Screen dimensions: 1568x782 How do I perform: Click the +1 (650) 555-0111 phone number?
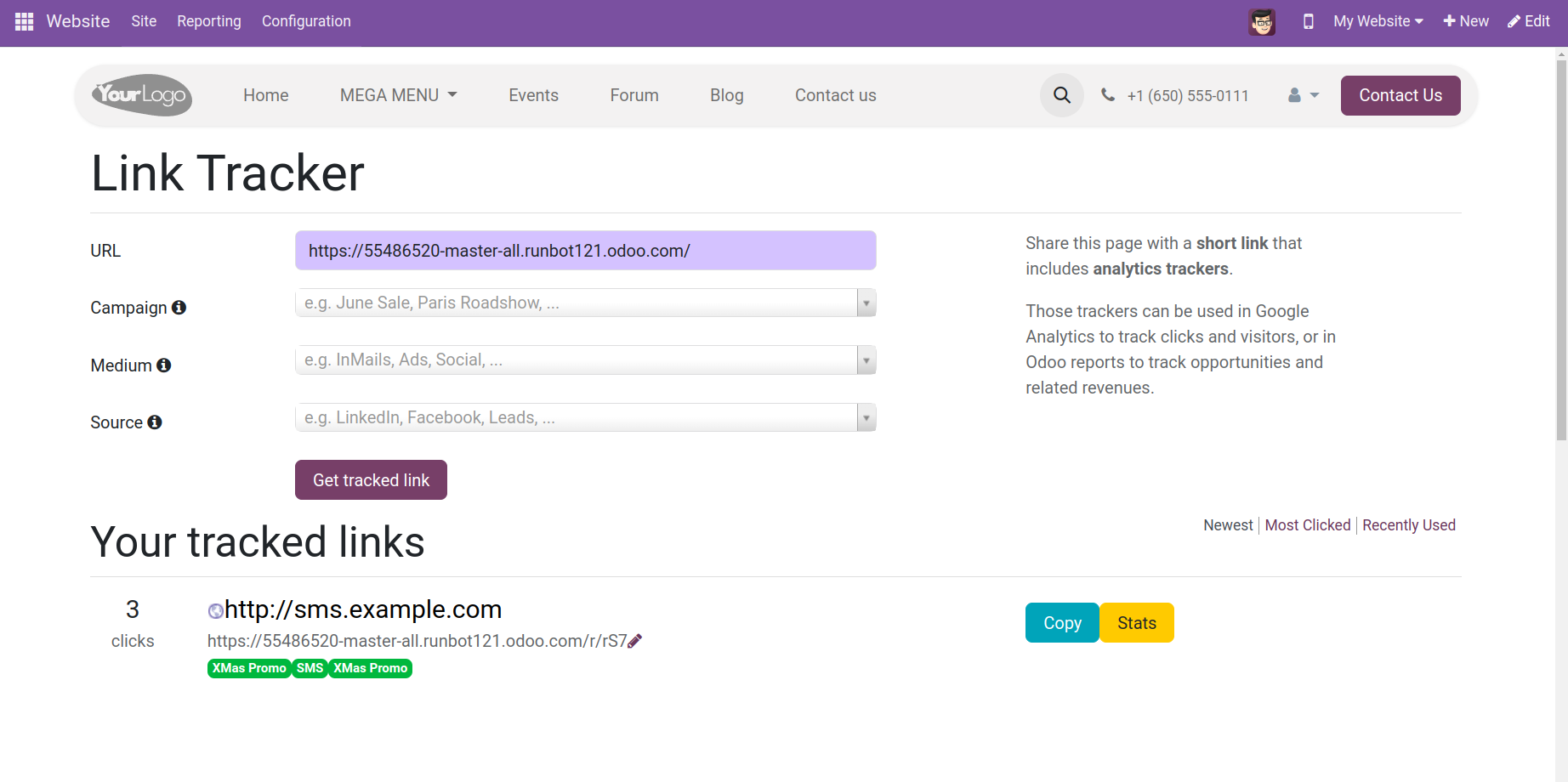click(1188, 96)
